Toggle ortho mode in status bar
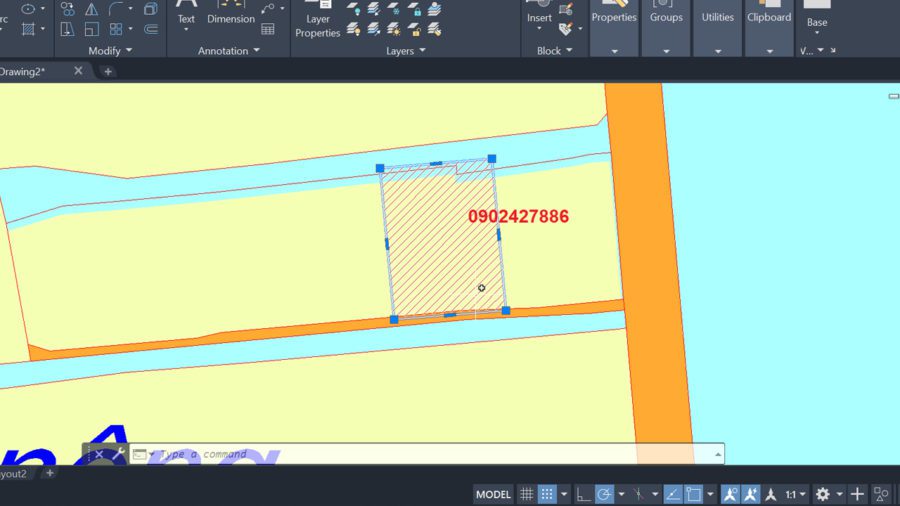900x506 pixels. click(x=583, y=494)
